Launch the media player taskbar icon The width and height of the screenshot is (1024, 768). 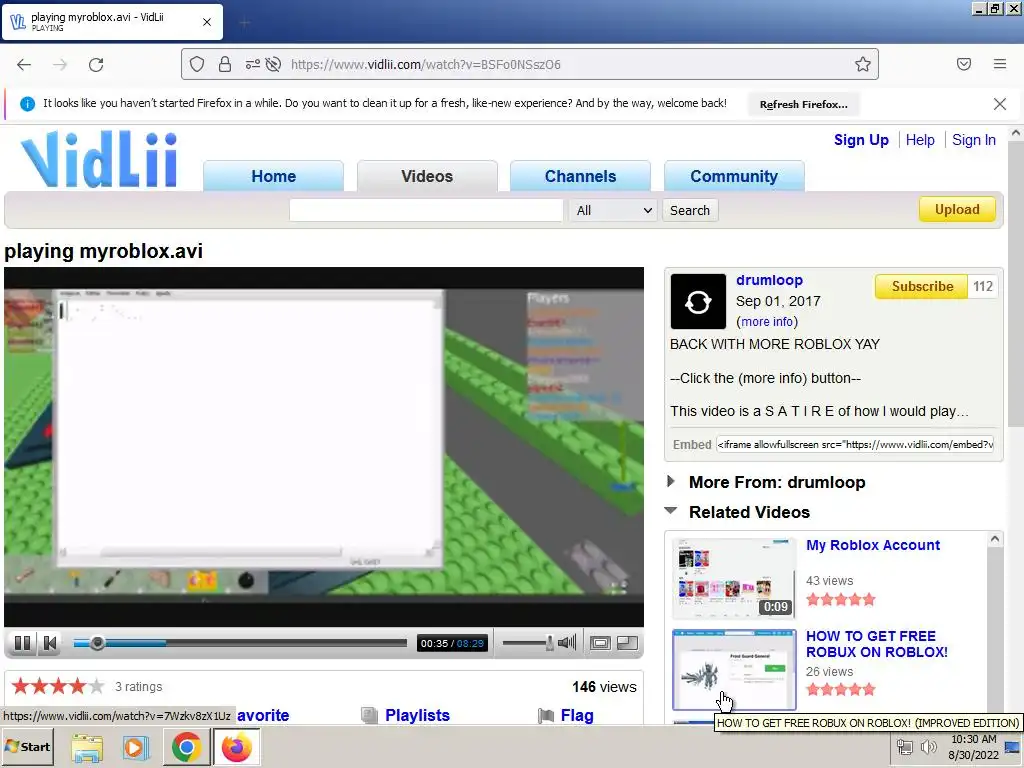[x=136, y=748]
